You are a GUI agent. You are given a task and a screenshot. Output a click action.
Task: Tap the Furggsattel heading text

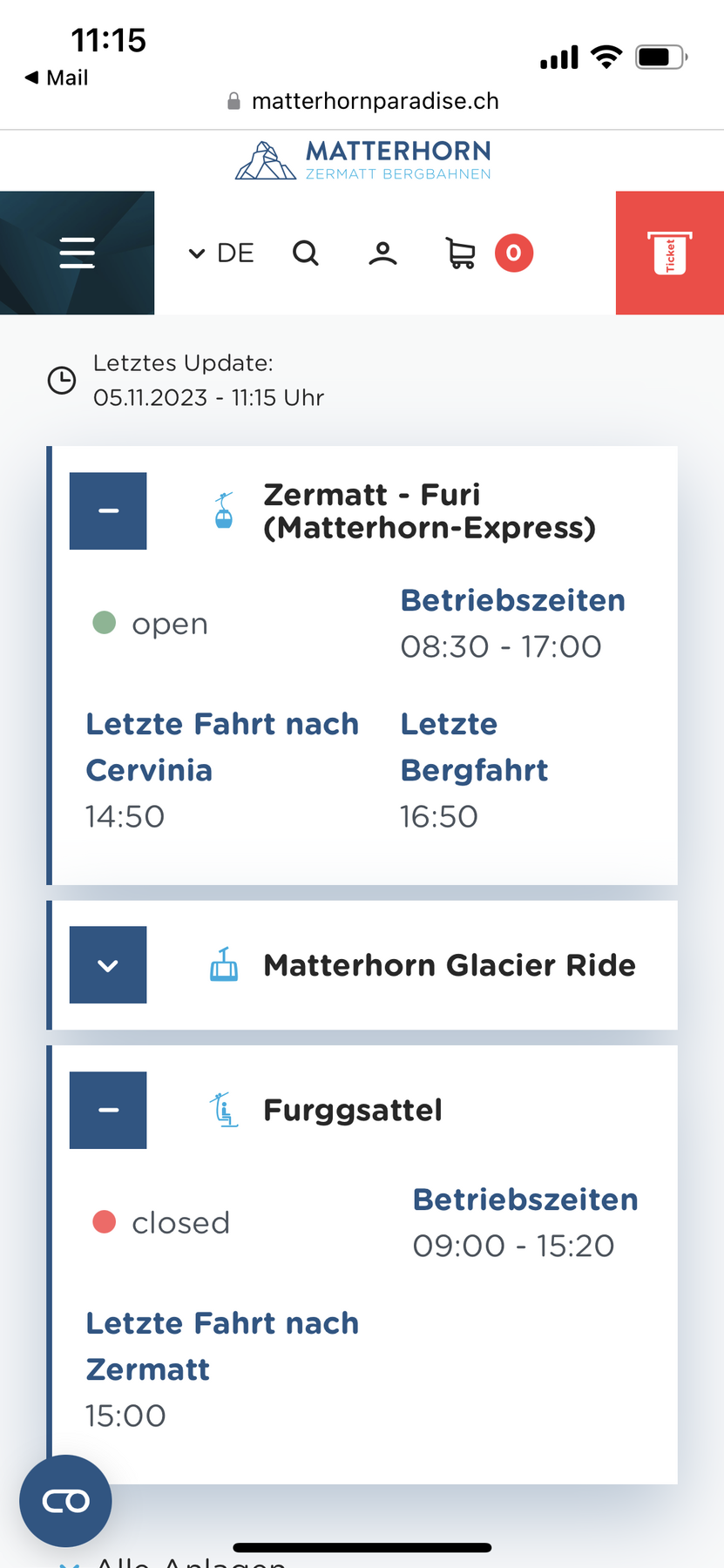pyautogui.click(x=352, y=1111)
